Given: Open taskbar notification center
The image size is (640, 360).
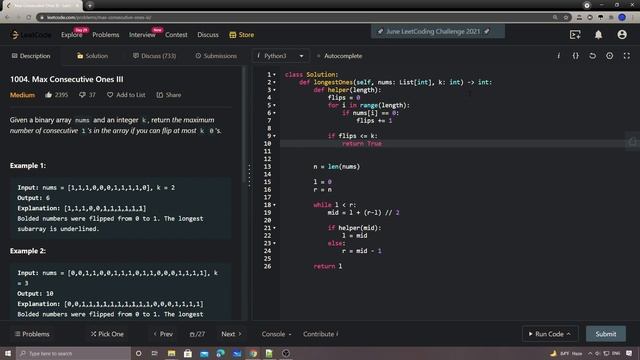Looking at the screenshot, I should [629, 353].
